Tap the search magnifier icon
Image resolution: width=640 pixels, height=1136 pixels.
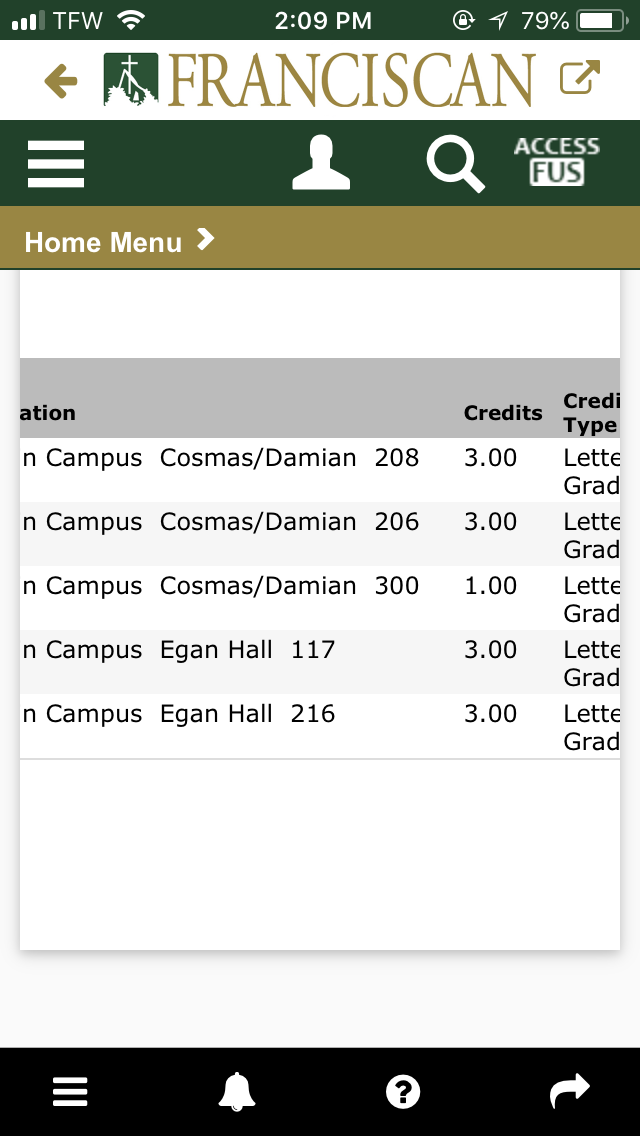(455, 163)
